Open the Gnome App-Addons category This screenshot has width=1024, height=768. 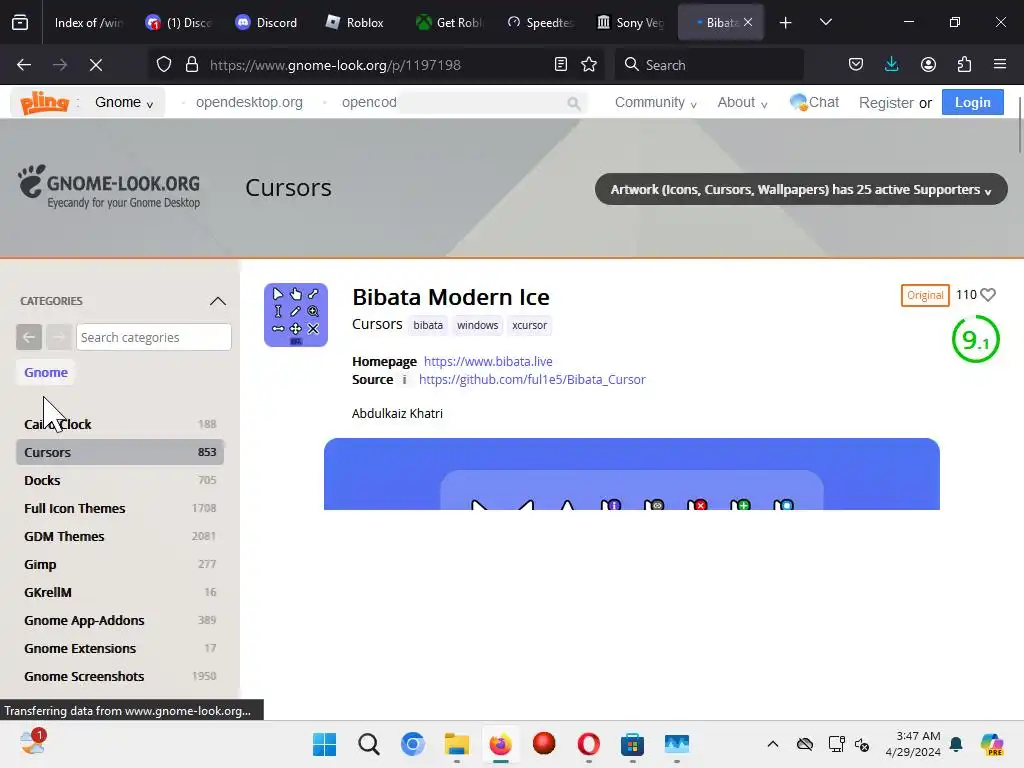120,620
